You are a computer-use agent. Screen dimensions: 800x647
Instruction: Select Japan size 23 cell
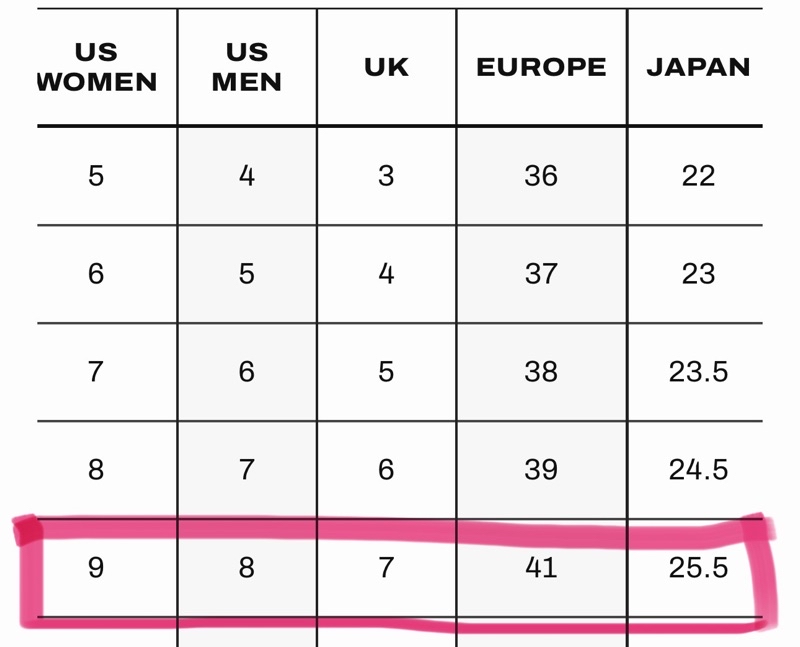tap(698, 273)
